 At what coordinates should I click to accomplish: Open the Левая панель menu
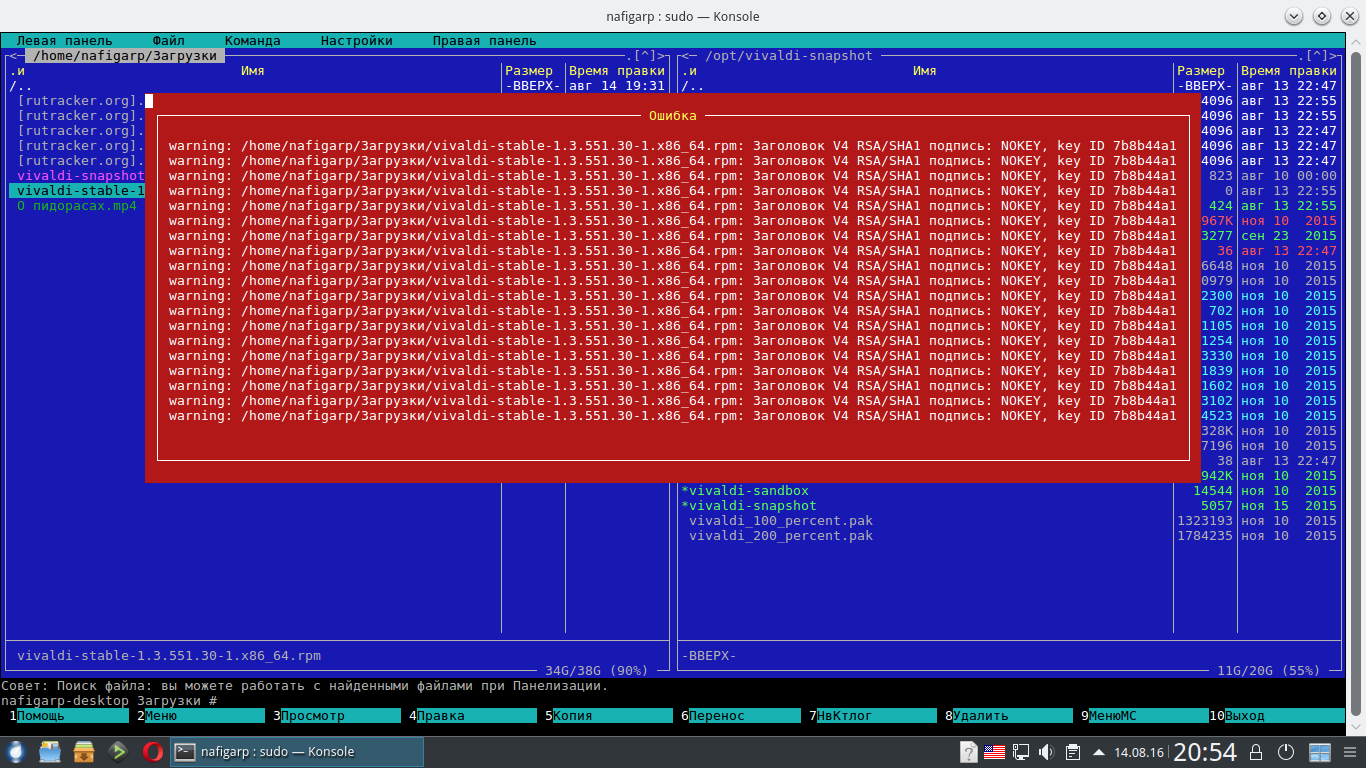pyautogui.click(x=65, y=41)
